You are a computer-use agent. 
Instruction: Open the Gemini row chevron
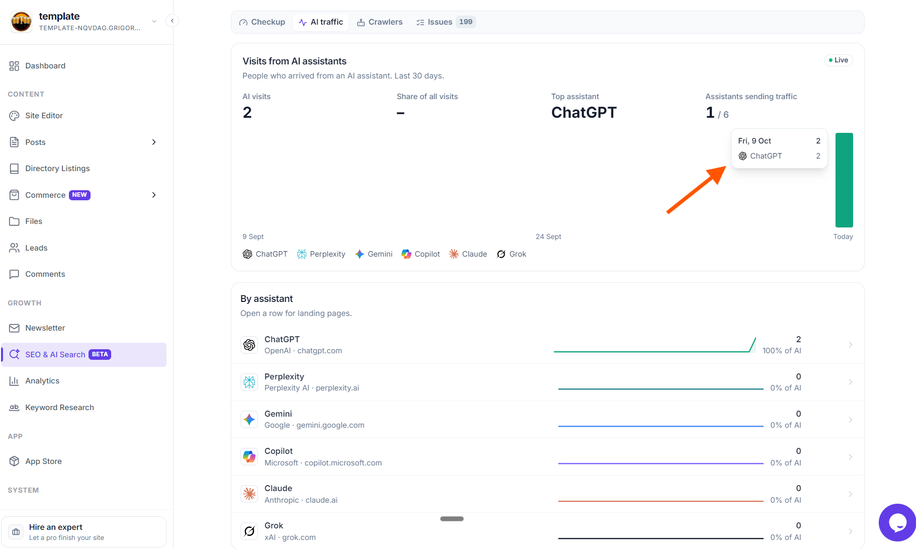pos(850,420)
